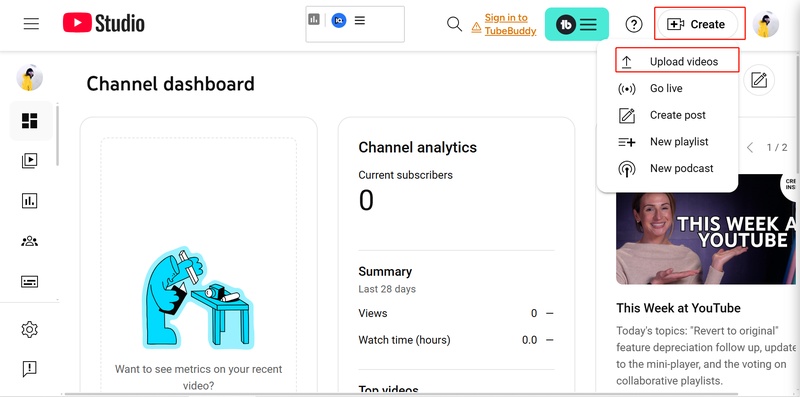Click This Week at YouTube title
Image resolution: width=800 pixels, height=397 pixels.
[x=678, y=308]
